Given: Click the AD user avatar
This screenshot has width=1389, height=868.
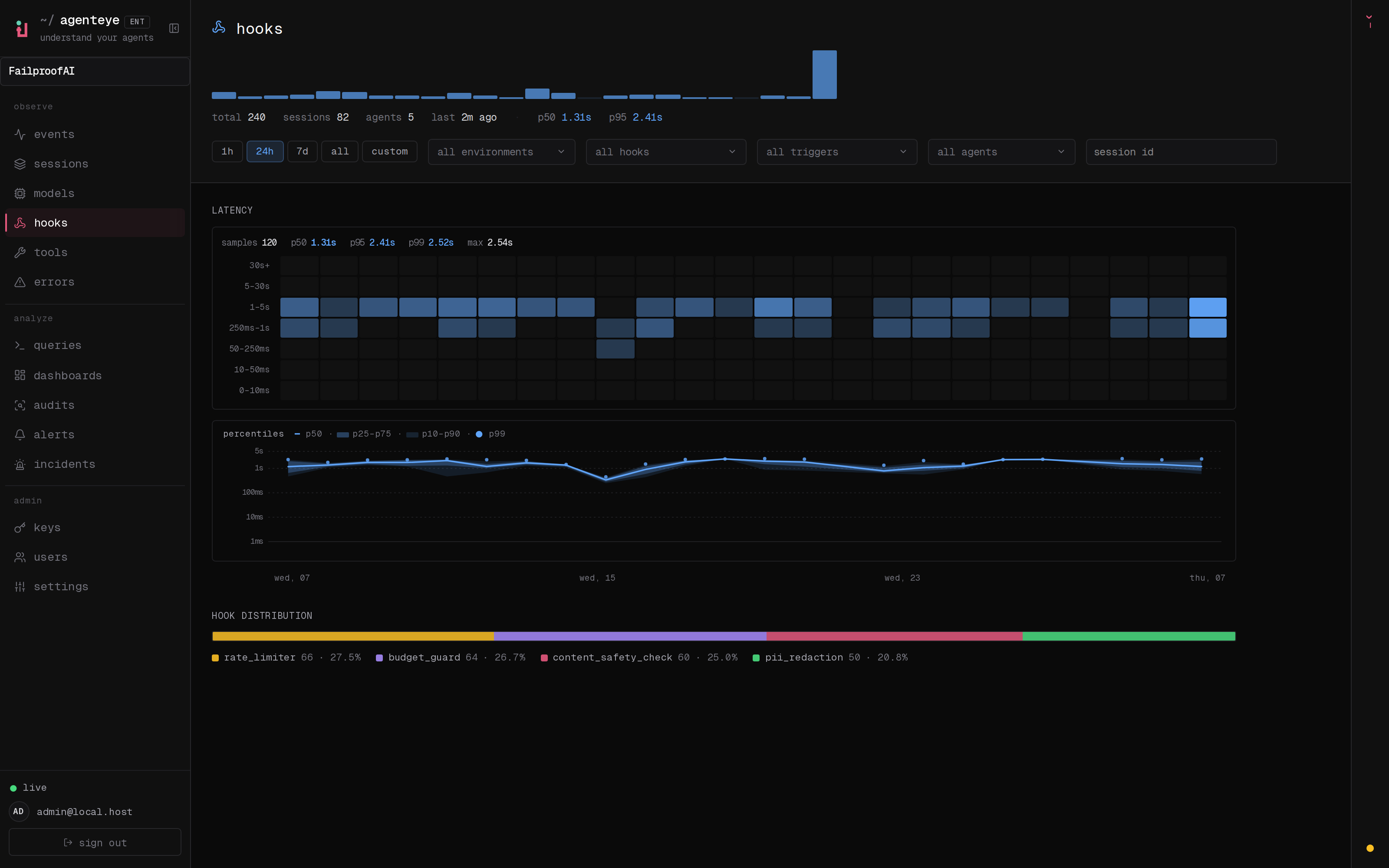Looking at the screenshot, I should [x=18, y=811].
